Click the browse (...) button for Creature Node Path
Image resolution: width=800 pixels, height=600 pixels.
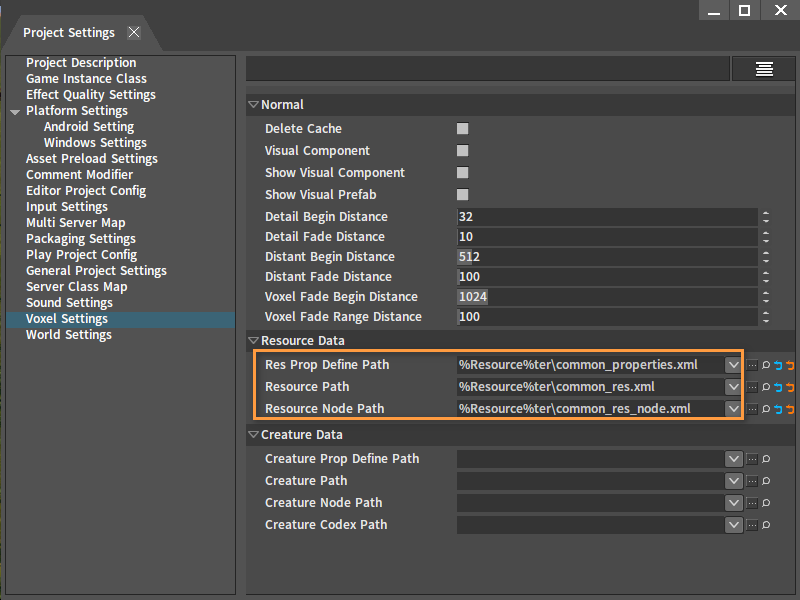pyautogui.click(x=752, y=503)
